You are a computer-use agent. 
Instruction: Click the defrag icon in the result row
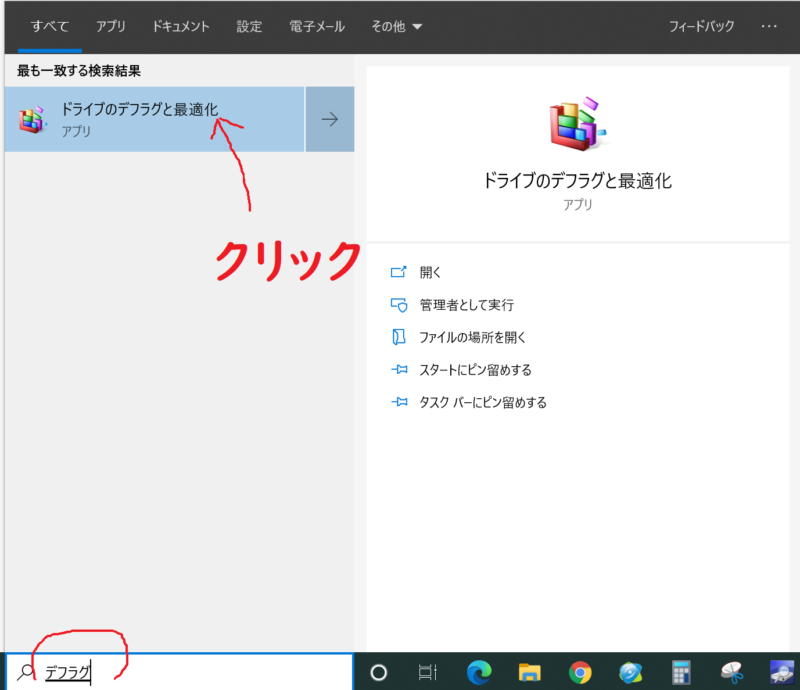33,120
